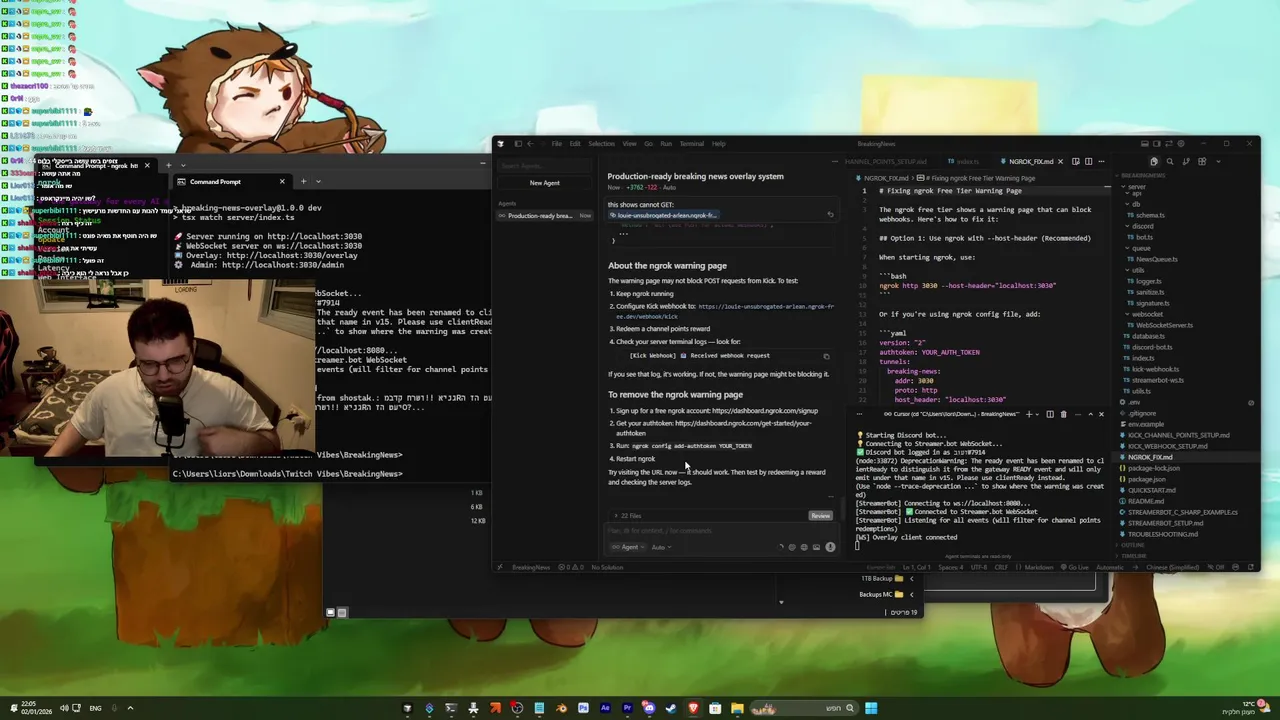
Task: Expand the sidebar views chevron
Action: [1216, 161]
